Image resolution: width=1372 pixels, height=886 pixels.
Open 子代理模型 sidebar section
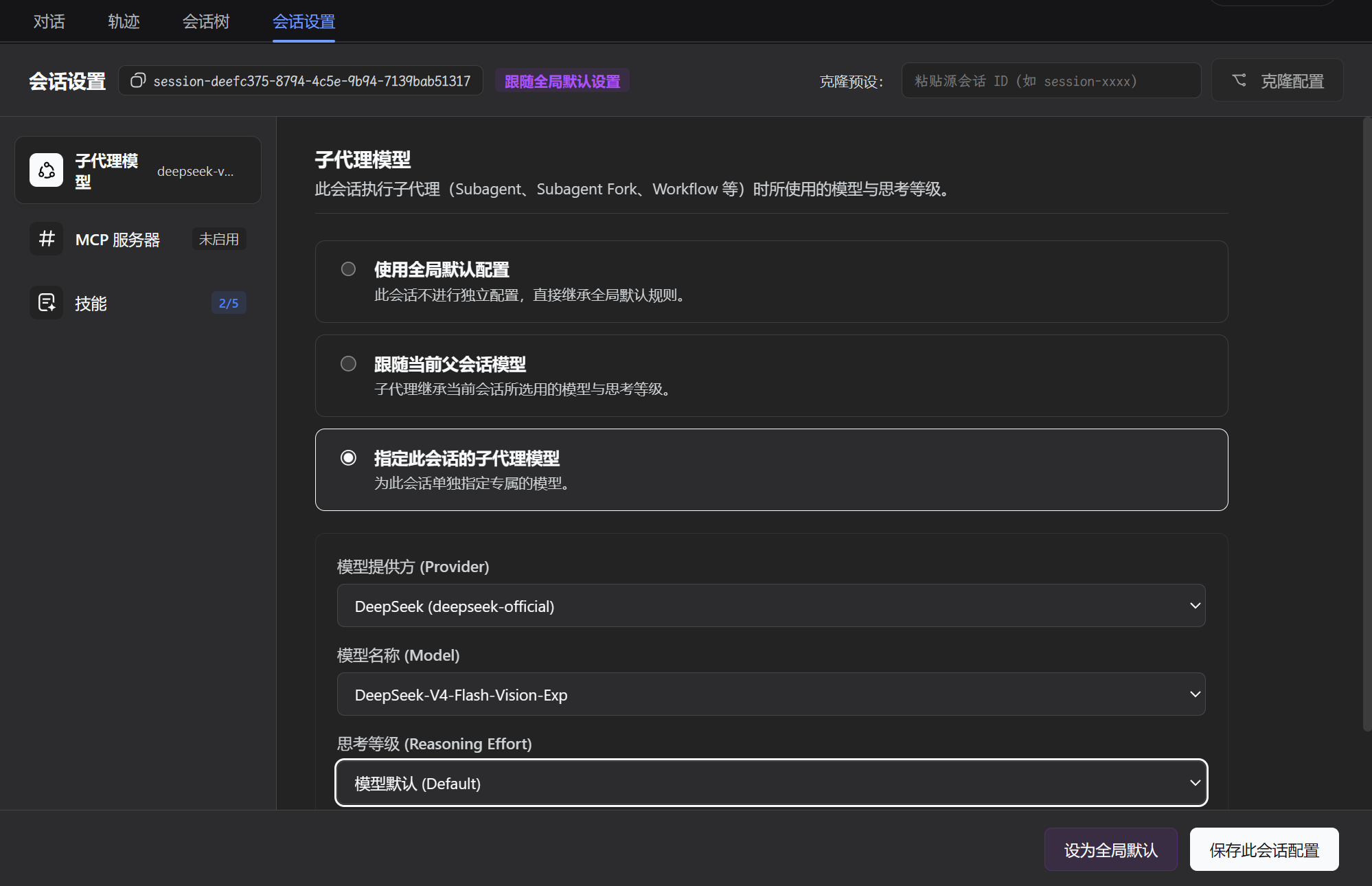click(138, 170)
